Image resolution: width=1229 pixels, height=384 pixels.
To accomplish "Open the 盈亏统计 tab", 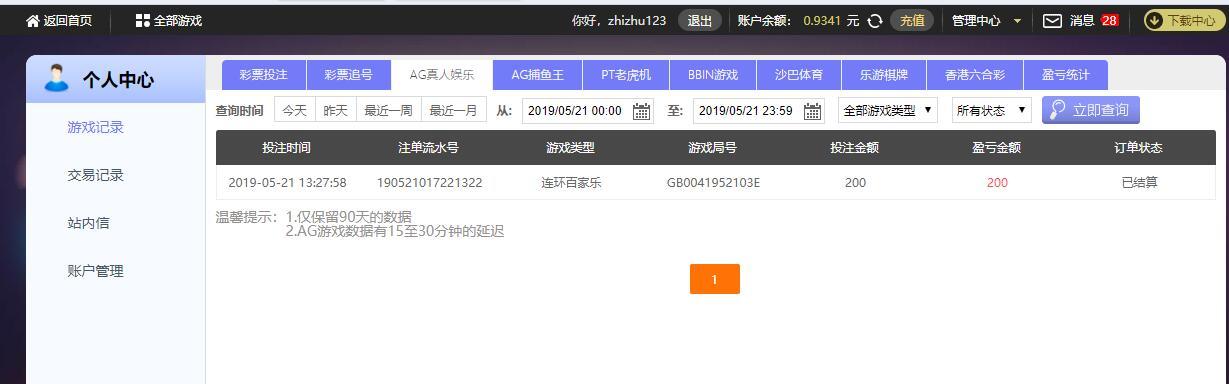I will 1065,75.
